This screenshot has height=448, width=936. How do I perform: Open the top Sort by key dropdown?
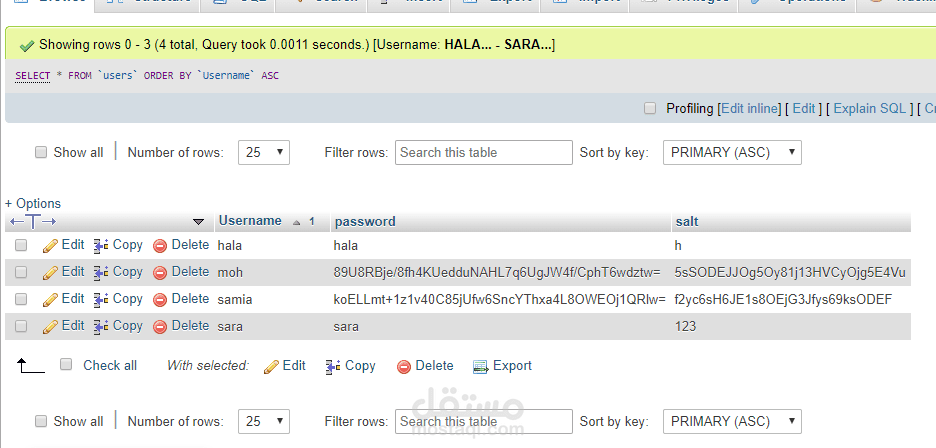732,152
